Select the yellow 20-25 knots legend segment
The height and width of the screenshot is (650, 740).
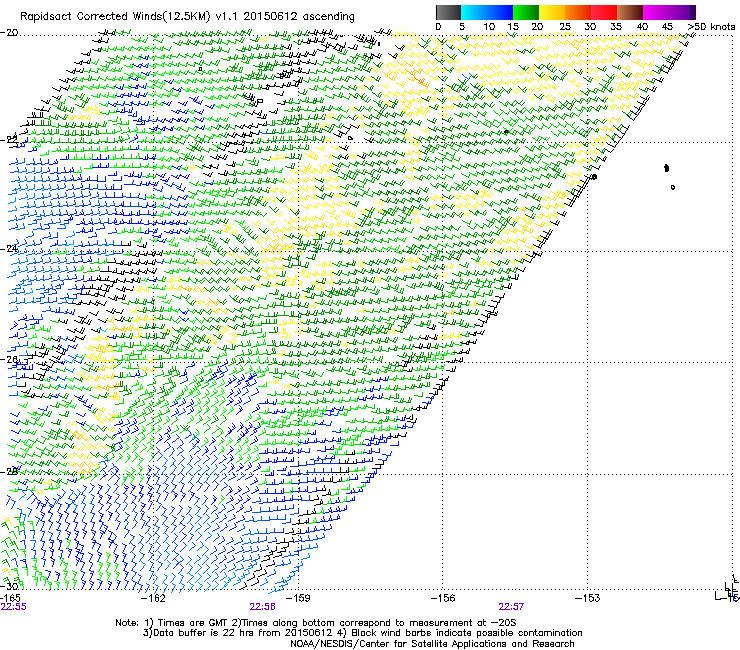pyautogui.click(x=552, y=12)
